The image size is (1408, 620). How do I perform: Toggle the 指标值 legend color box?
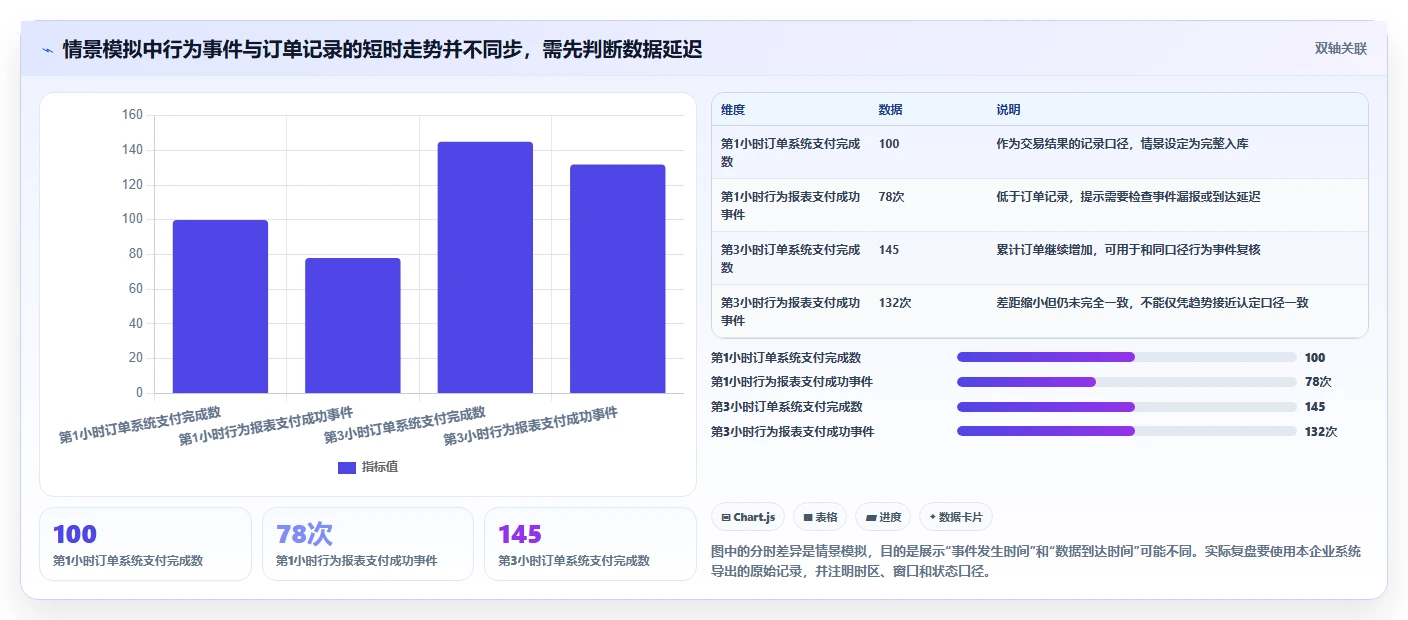click(347, 467)
